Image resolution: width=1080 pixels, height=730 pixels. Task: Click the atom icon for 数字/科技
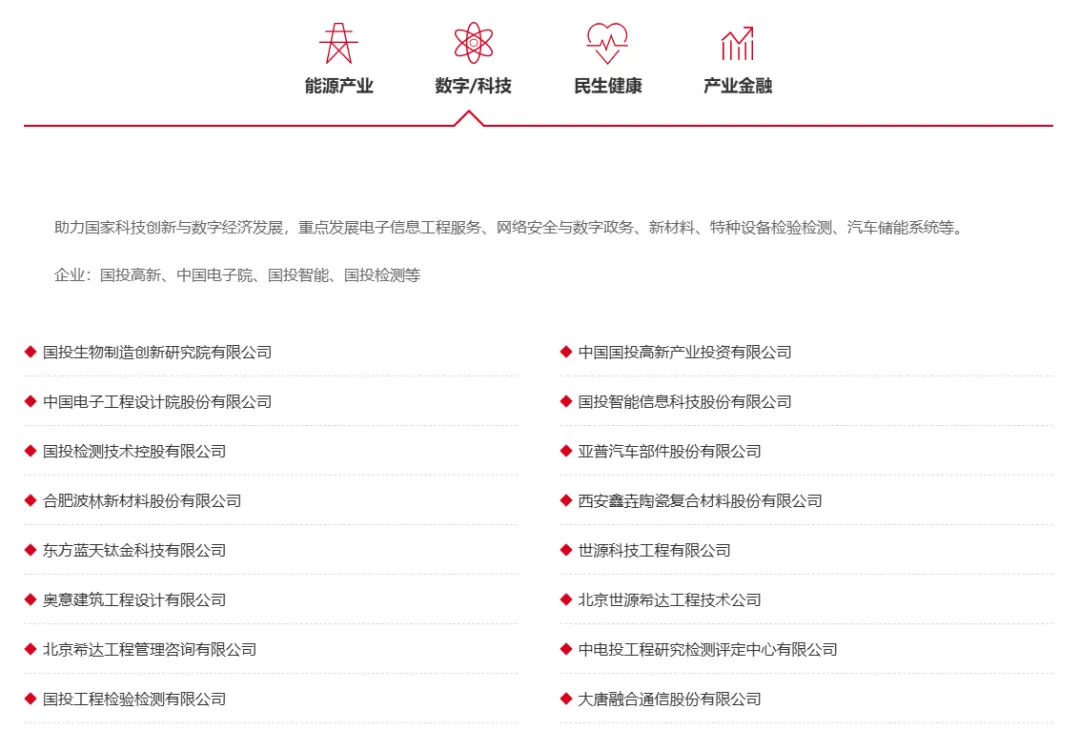(473, 43)
